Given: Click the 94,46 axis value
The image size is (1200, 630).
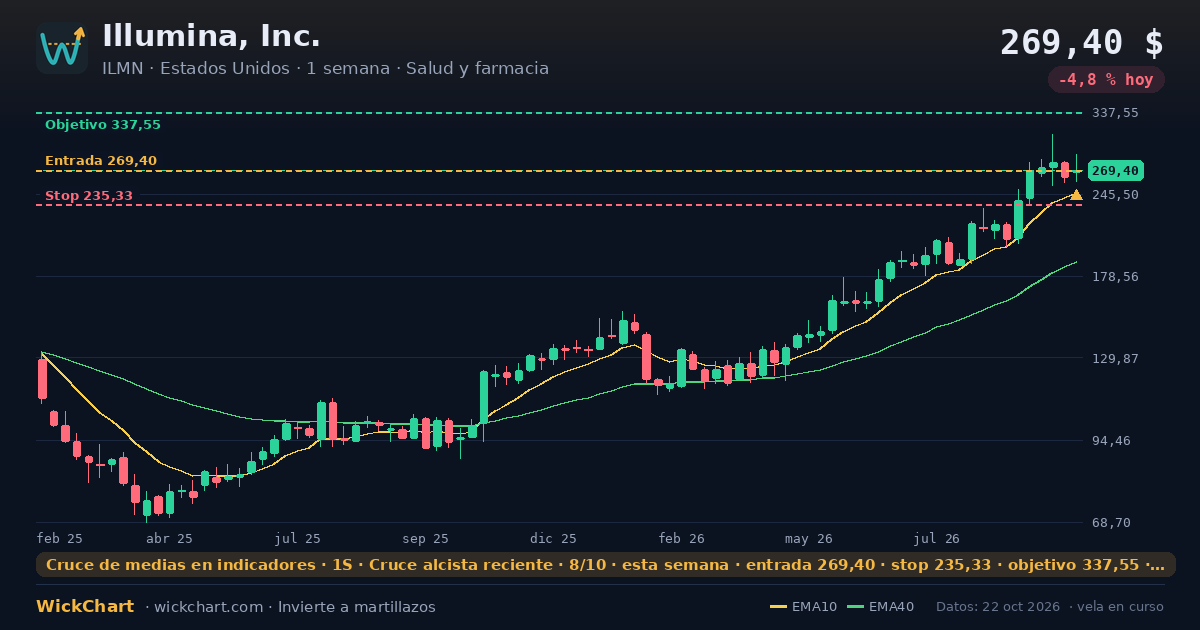Looking at the screenshot, I should click(x=1112, y=441).
